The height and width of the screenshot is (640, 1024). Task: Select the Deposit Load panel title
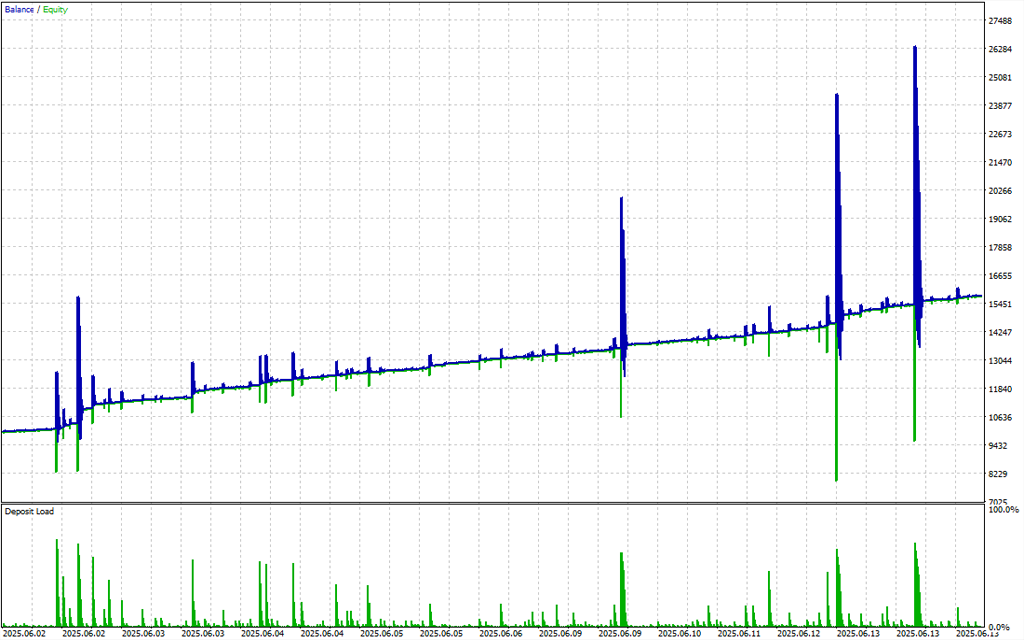click(29, 511)
